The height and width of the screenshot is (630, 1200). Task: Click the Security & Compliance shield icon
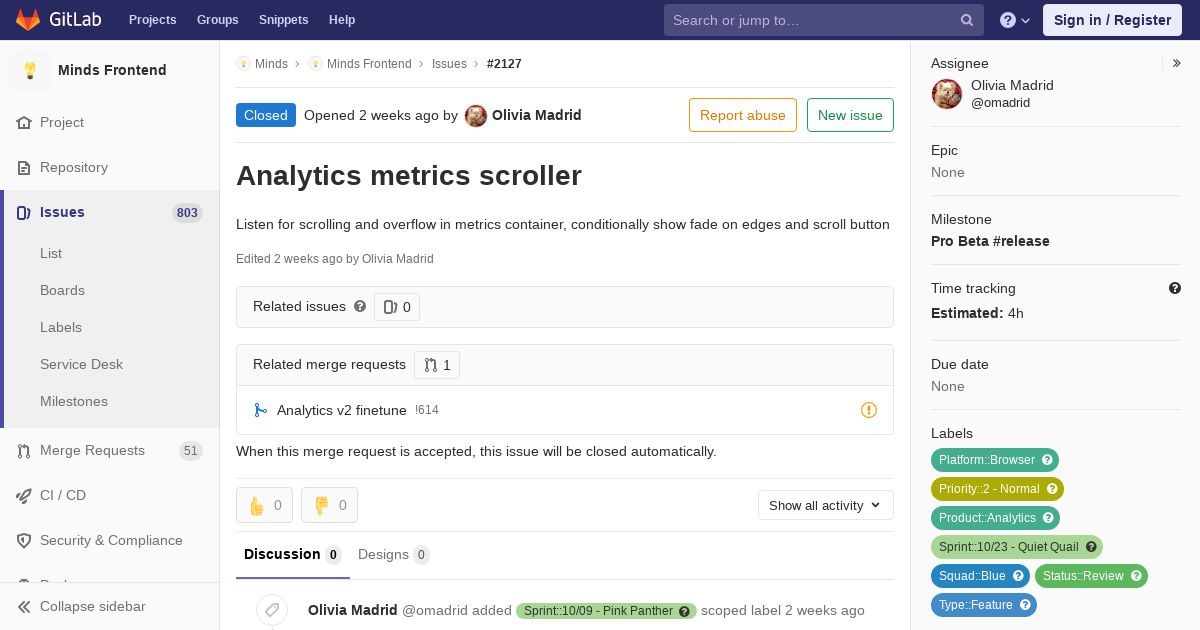(24, 540)
